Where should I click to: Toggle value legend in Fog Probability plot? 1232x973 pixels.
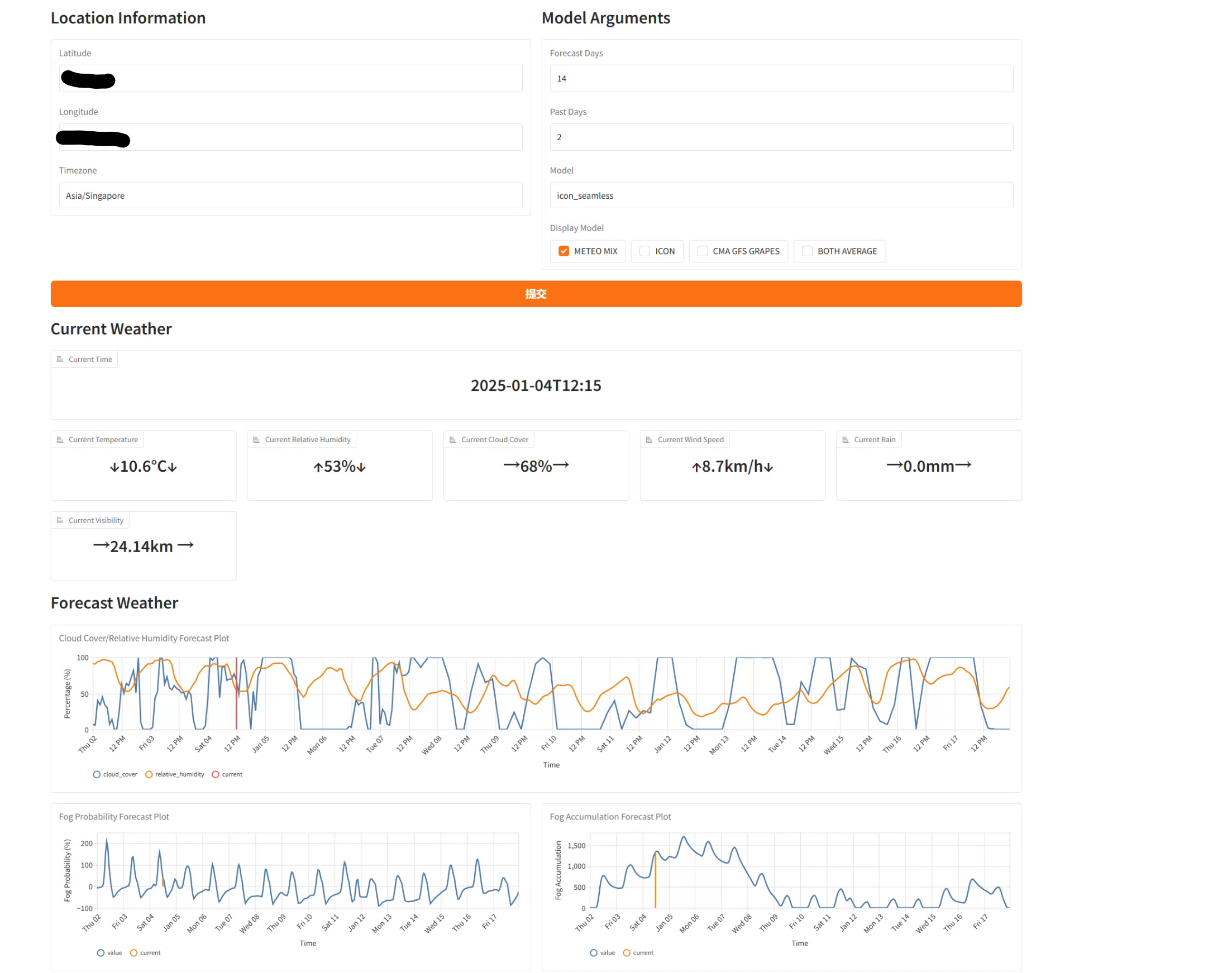pos(101,953)
